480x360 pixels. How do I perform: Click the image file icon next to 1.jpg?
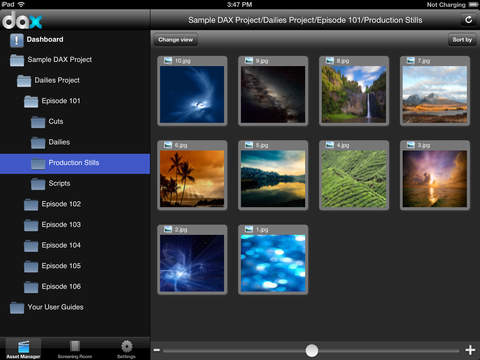tap(249, 229)
